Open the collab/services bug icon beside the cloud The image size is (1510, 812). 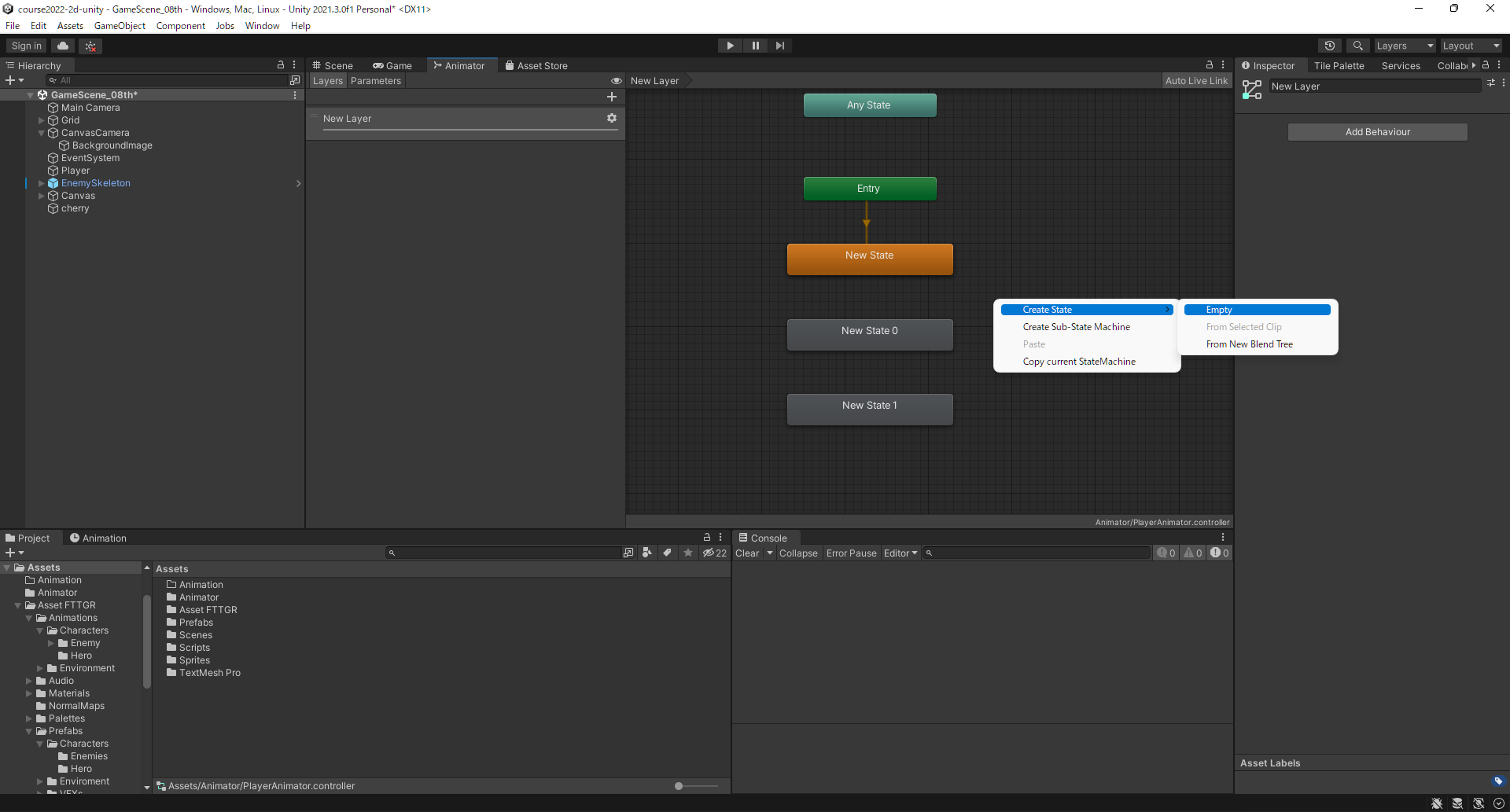pyautogui.click(x=90, y=46)
